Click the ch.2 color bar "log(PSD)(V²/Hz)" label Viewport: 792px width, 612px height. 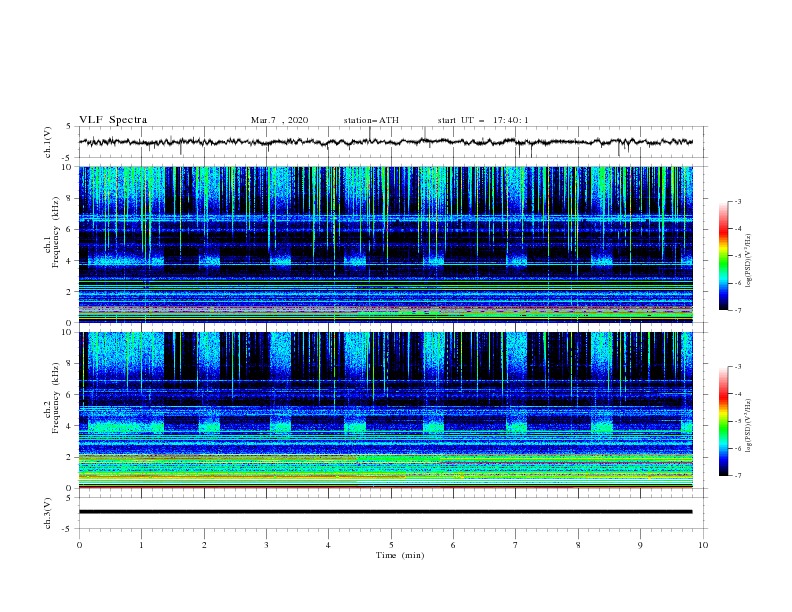749,426
